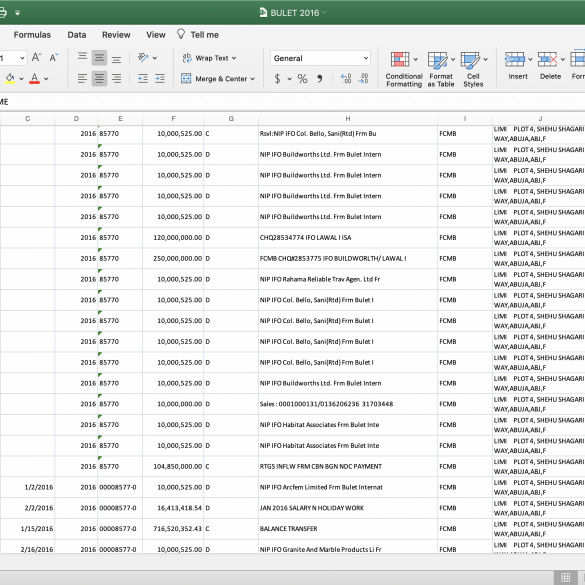Click the text orientation icon
585x585 pixels.
point(143,57)
